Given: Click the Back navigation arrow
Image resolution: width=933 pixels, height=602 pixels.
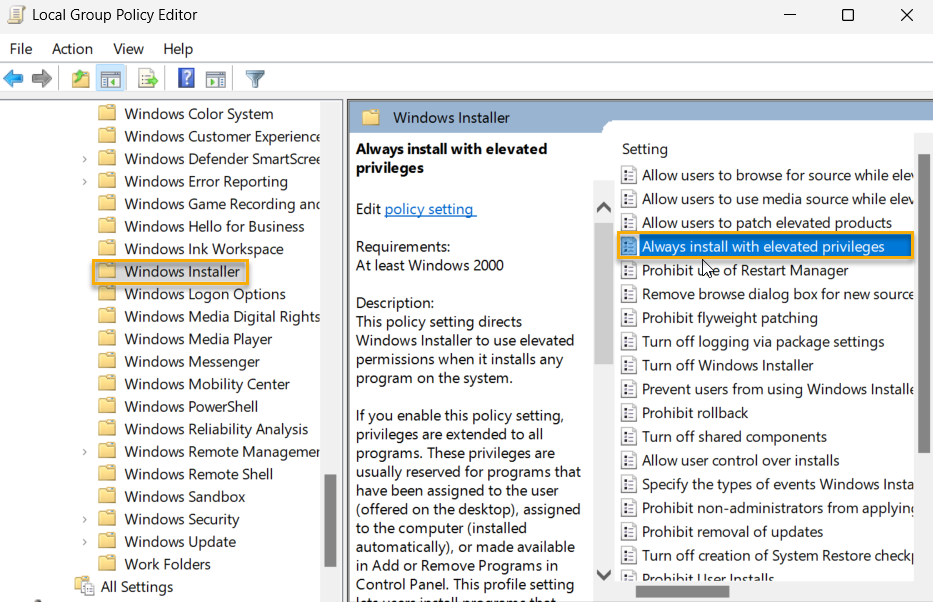Looking at the screenshot, I should (14, 78).
